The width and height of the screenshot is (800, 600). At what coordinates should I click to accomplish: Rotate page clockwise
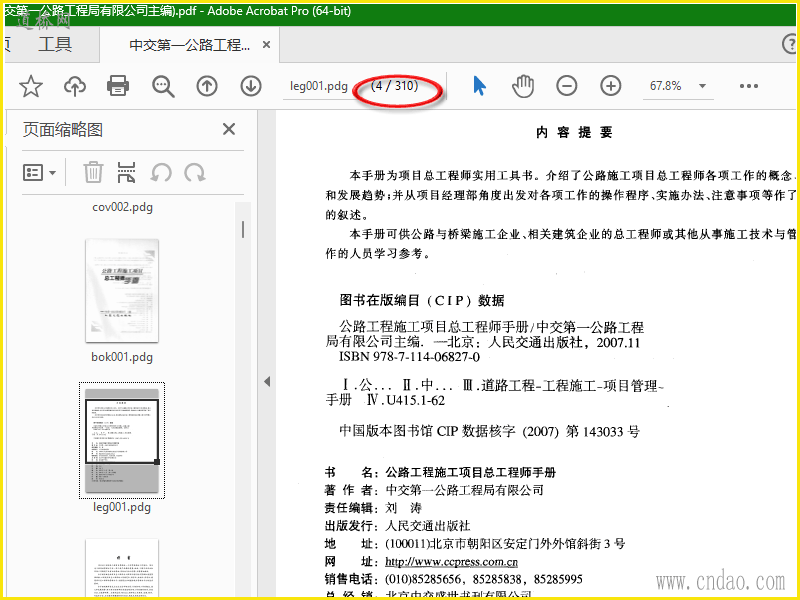195,173
